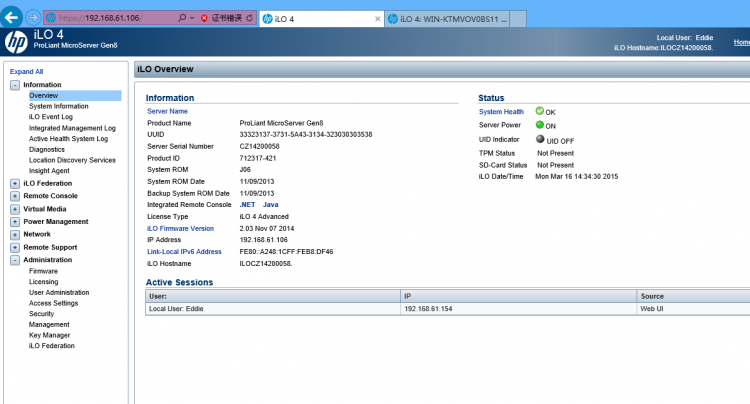The image size is (750, 404).
Task: Open Insight Agent page
Action: (49, 171)
